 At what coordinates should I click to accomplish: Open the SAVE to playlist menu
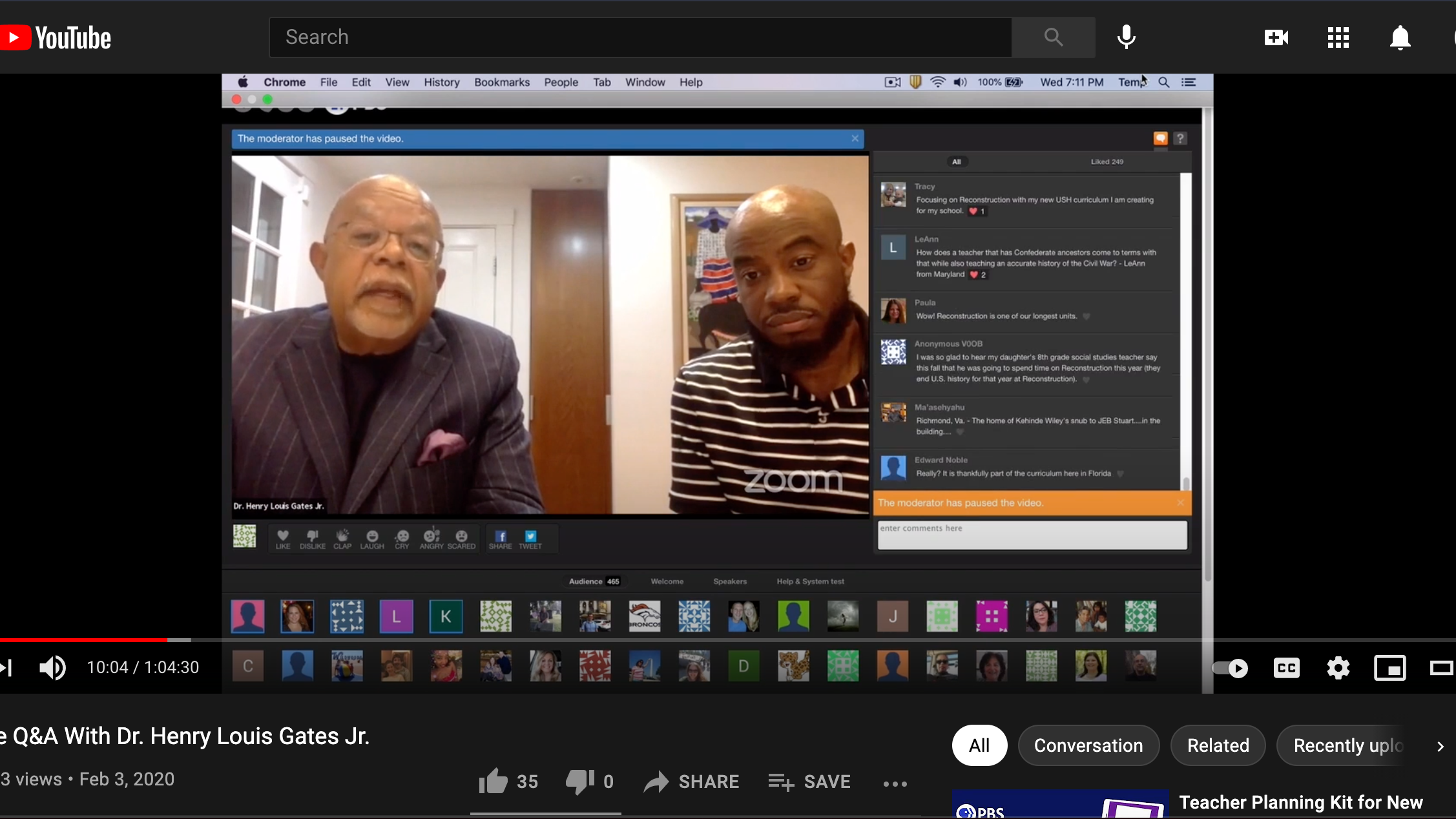pos(809,782)
